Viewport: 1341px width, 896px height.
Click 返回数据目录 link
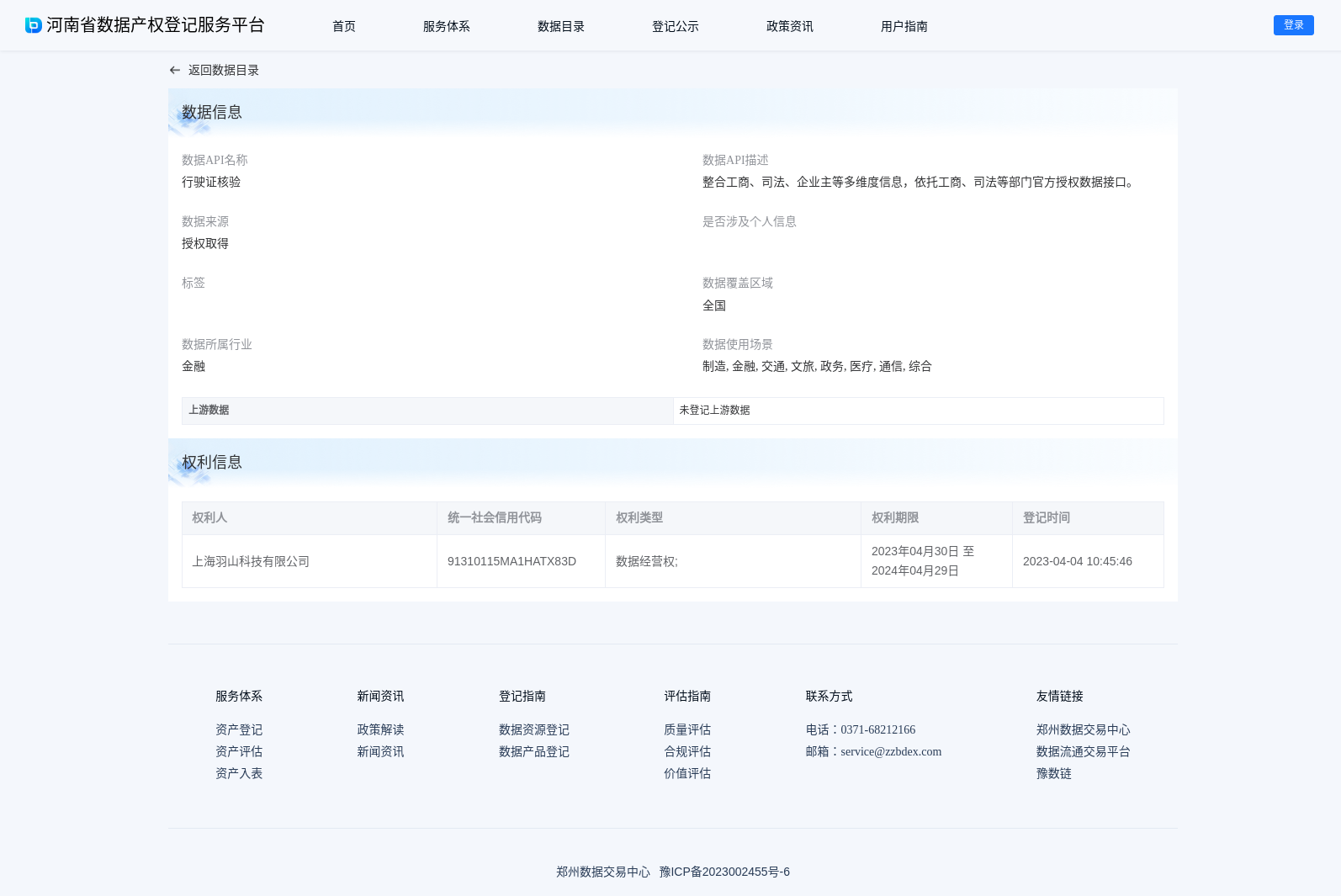[x=224, y=71]
